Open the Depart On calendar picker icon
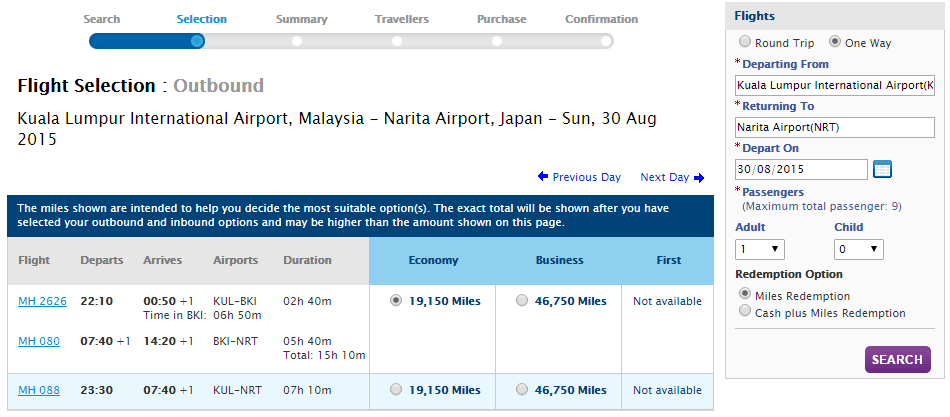The width and height of the screenshot is (950, 417). click(882, 169)
